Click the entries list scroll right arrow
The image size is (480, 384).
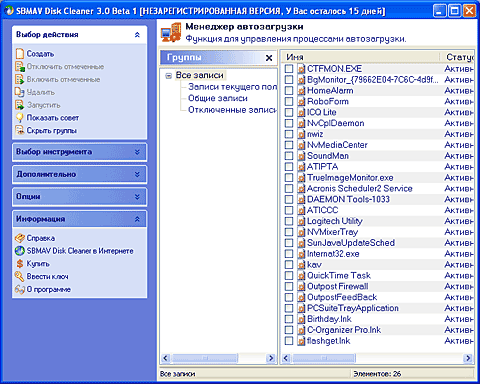coord(468,358)
